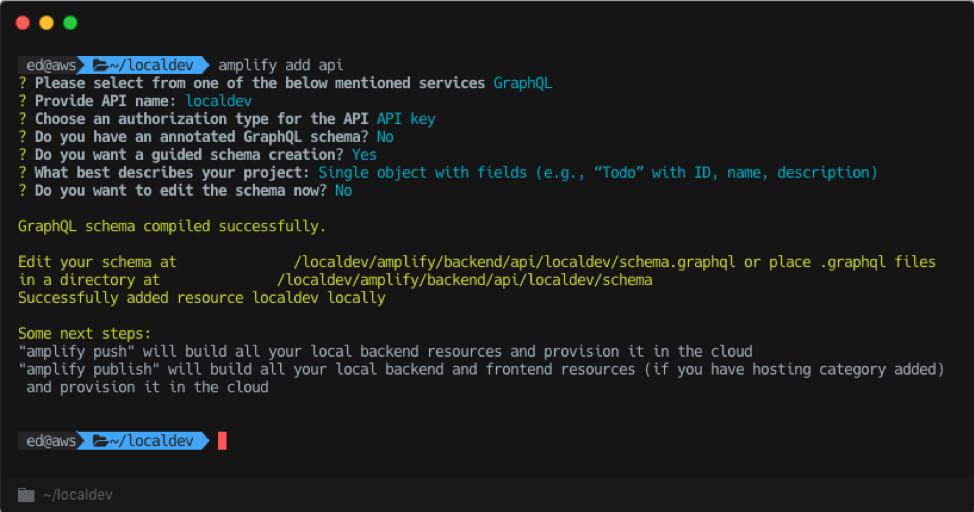974x512 pixels.
Task: Click folder icon in bottom prompt segment
Action: coord(100,441)
